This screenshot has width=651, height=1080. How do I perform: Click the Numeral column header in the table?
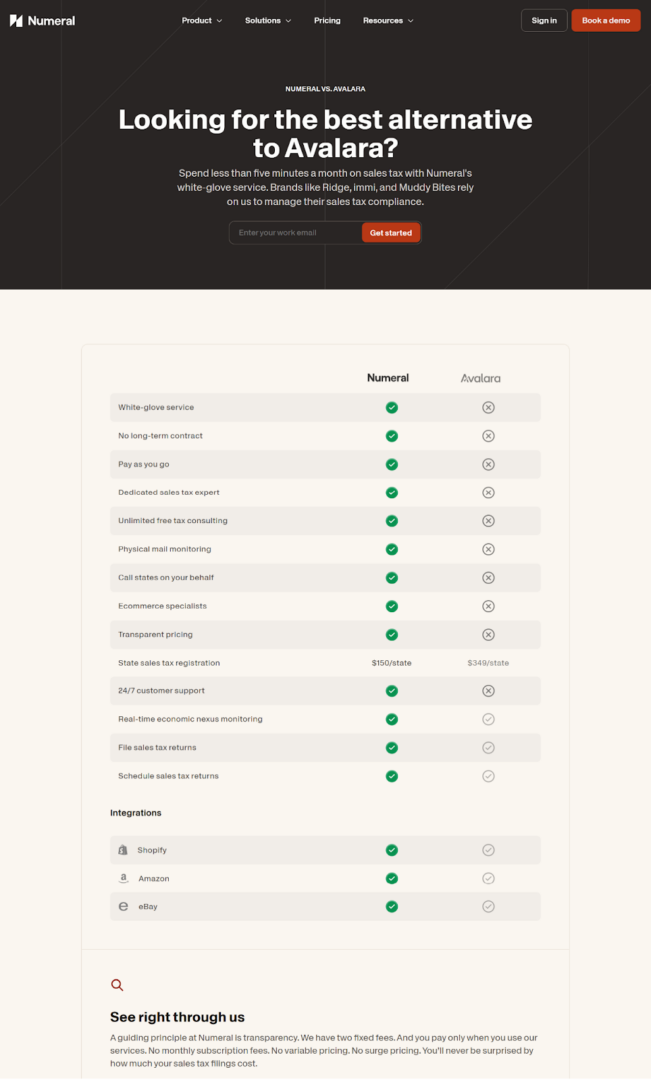388,377
